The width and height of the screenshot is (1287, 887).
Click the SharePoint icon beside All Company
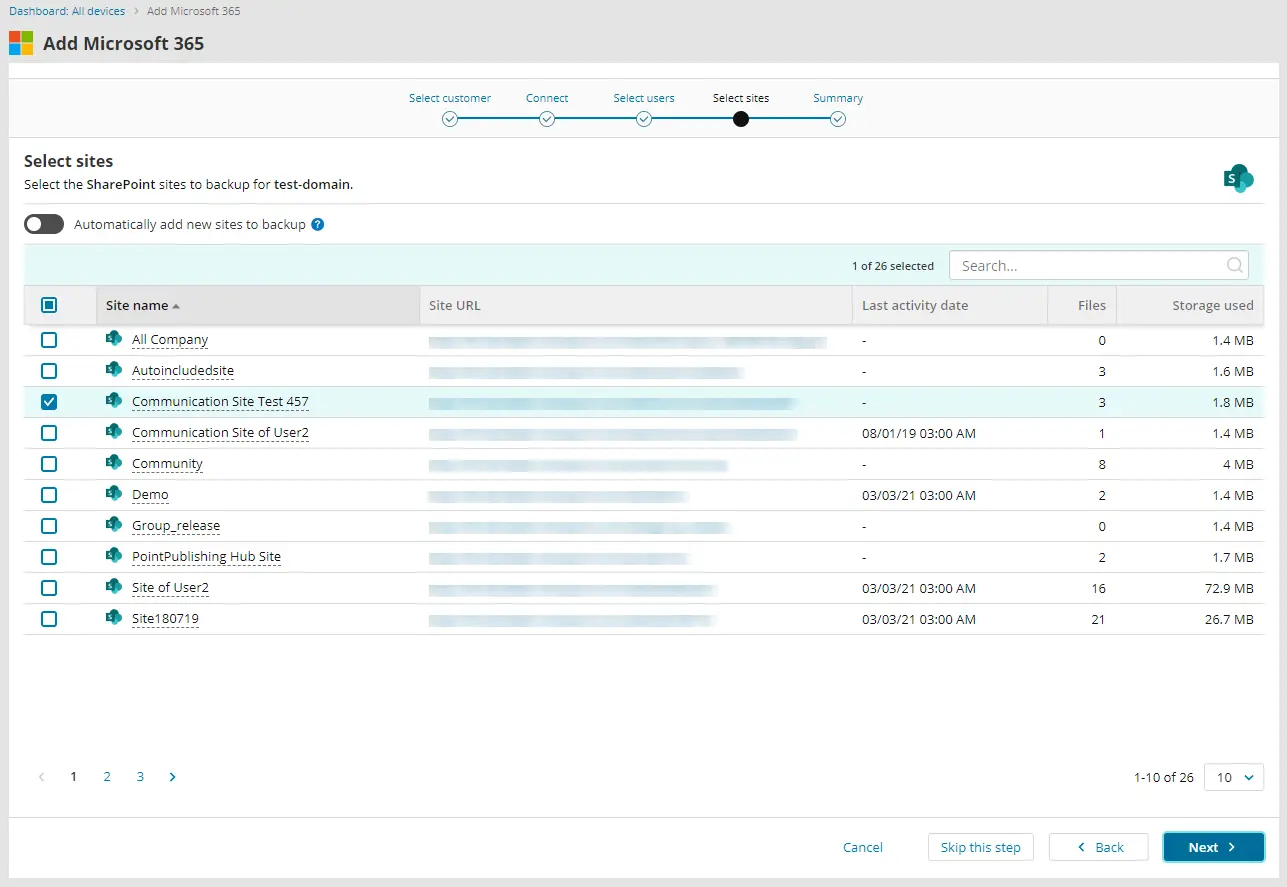pyautogui.click(x=114, y=339)
